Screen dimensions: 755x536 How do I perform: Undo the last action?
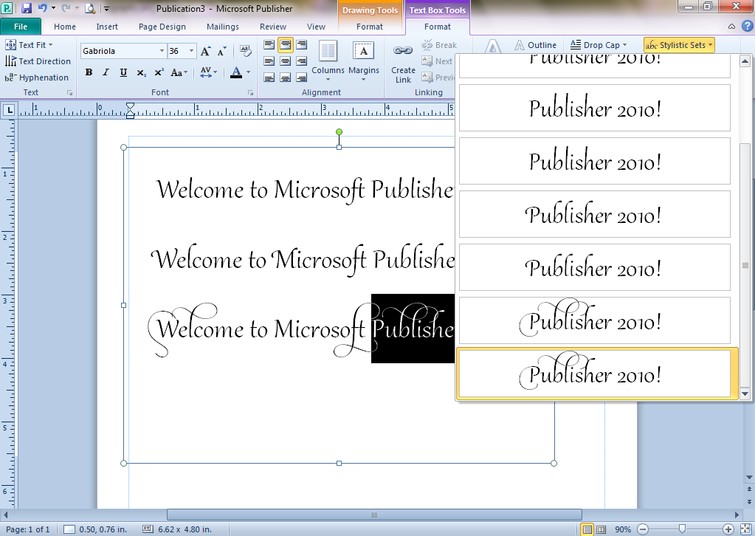click(x=42, y=8)
